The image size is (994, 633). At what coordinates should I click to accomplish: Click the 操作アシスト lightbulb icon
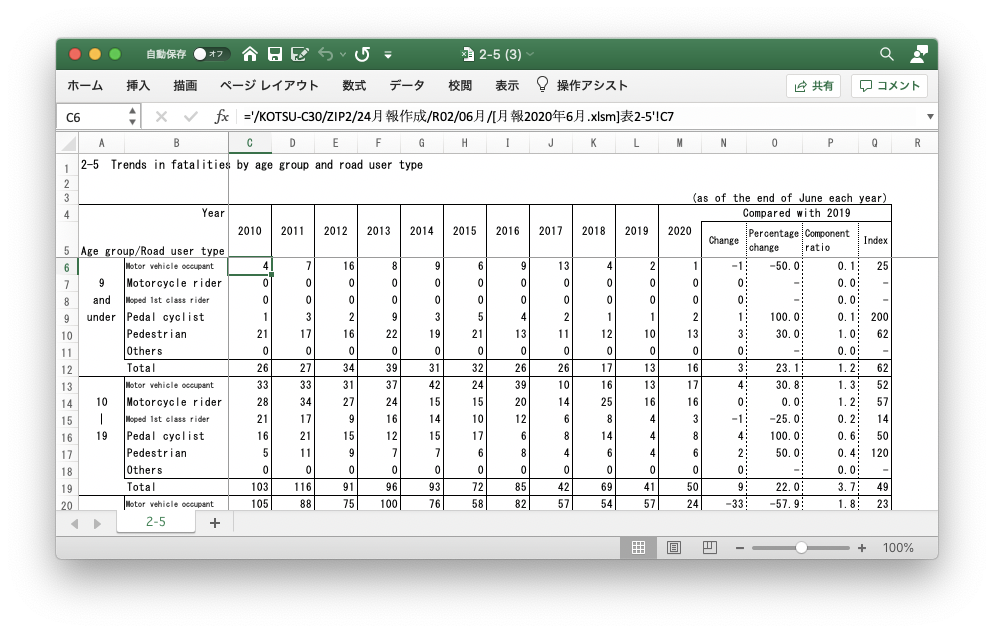(542, 84)
